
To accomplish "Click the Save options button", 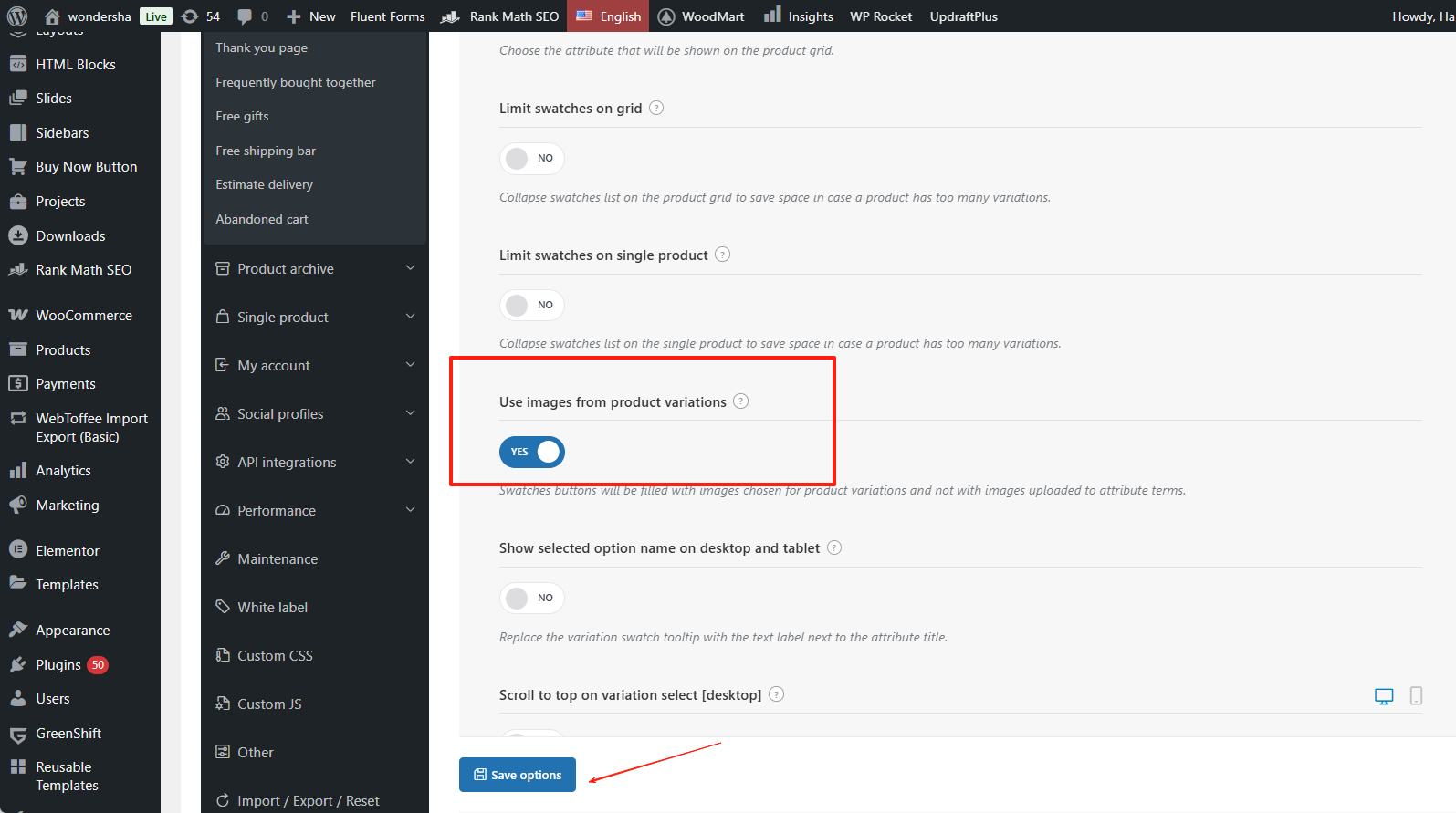I will coord(518,775).
